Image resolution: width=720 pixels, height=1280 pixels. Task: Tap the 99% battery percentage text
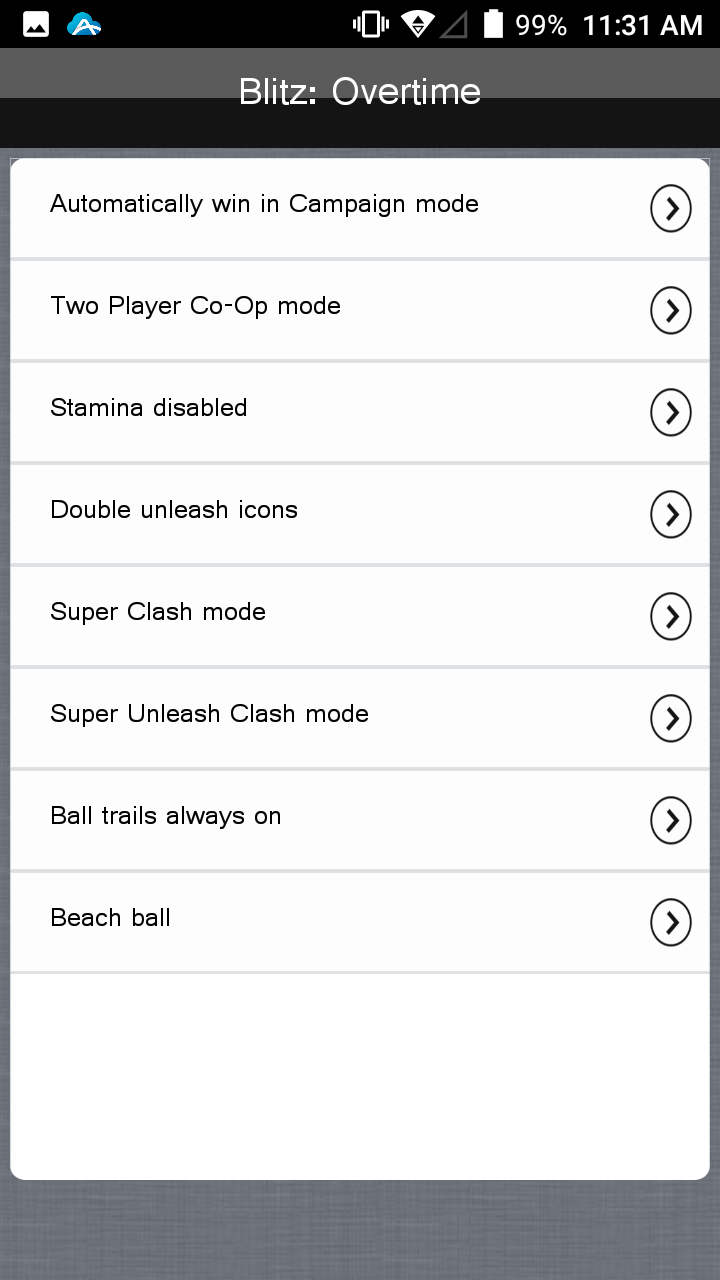tap(541, 24)
